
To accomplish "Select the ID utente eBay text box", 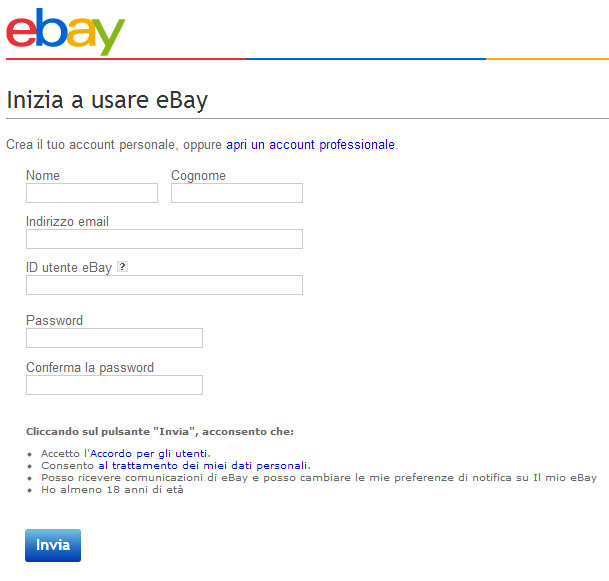I will pyautogui.click(x=164, y=285).
